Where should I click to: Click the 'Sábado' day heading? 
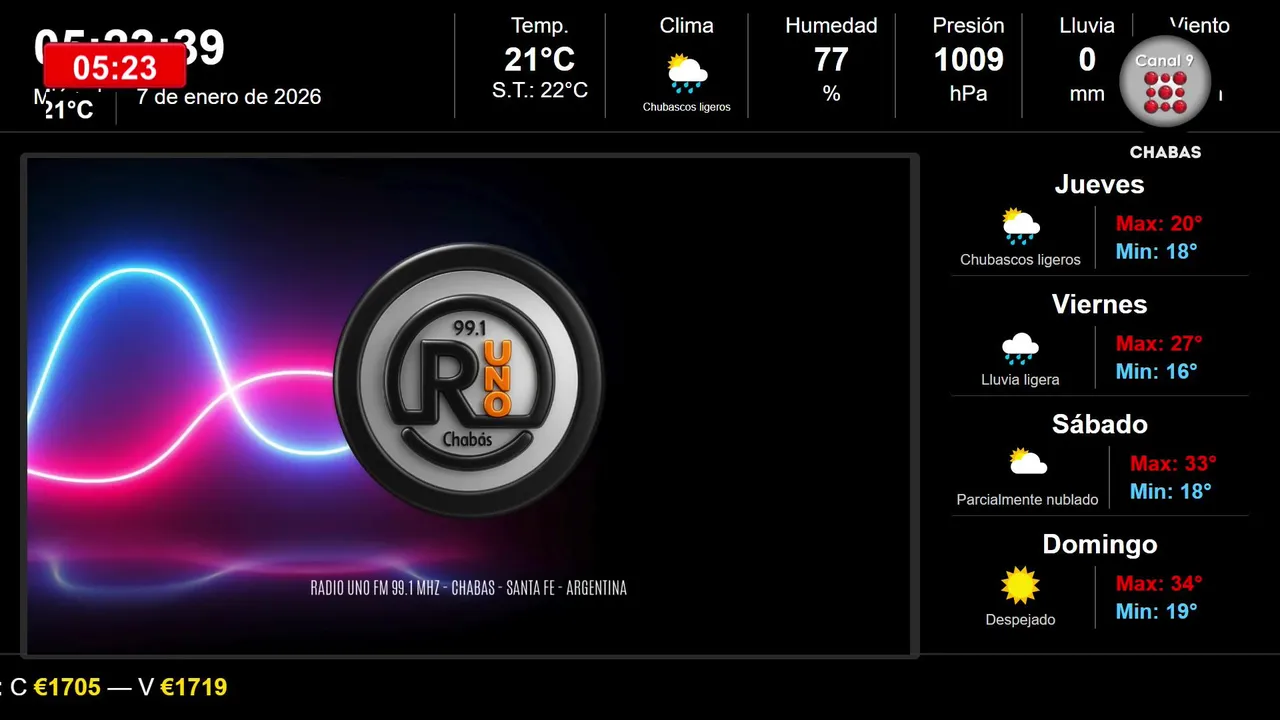[x=1099, y=424]
